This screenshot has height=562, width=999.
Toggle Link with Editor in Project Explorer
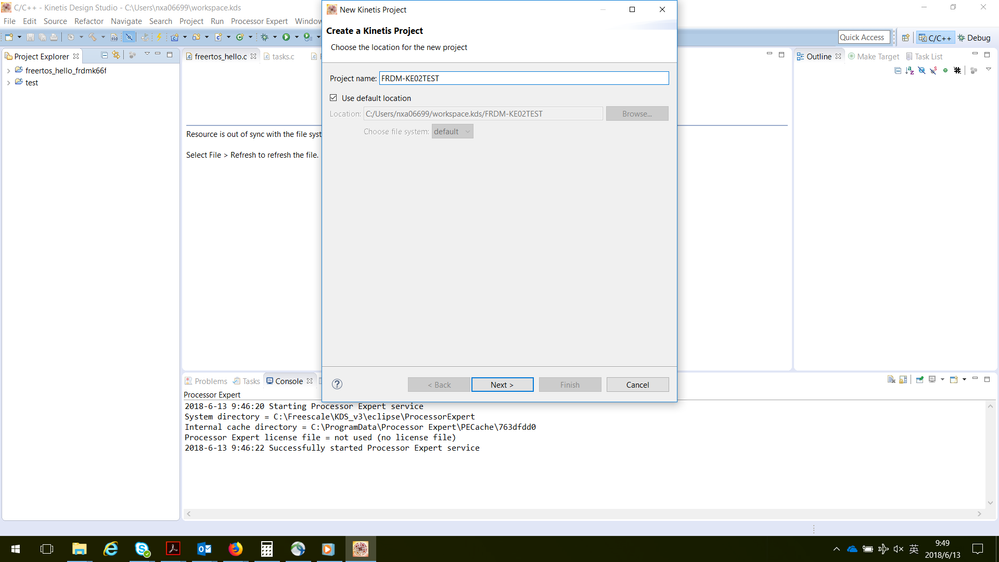click(116, 55)
